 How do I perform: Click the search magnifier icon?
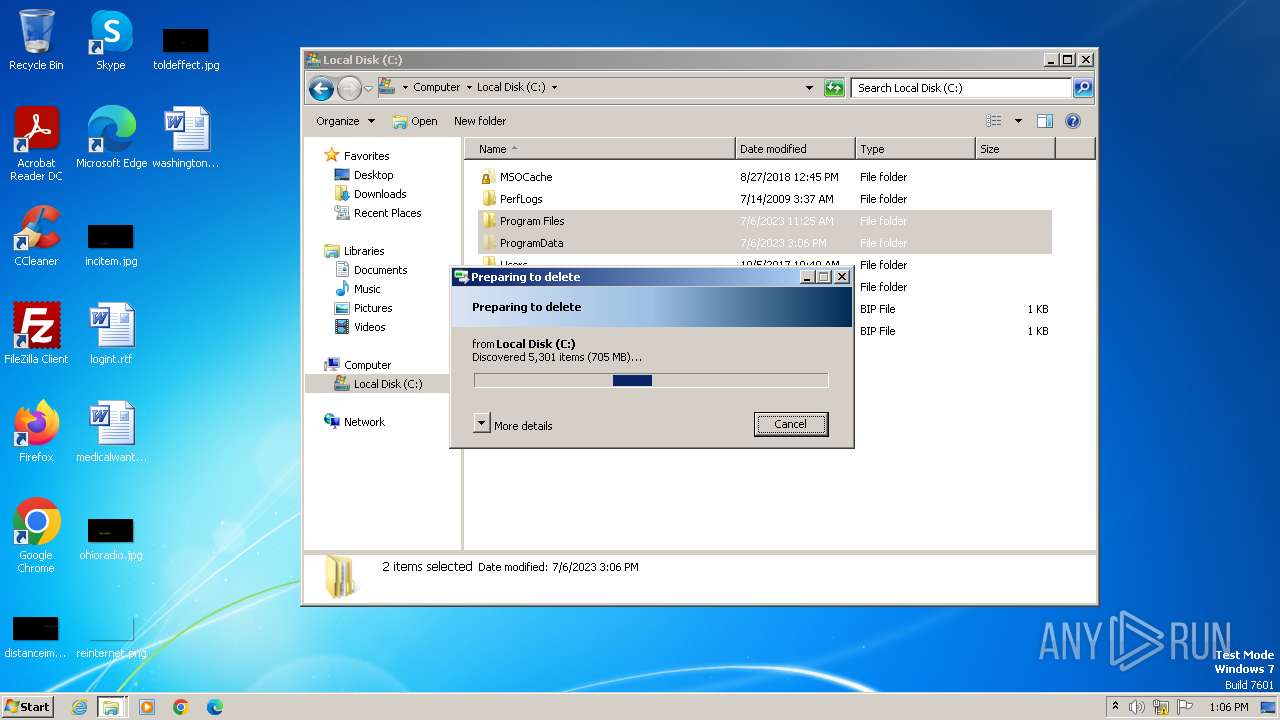1083,88
